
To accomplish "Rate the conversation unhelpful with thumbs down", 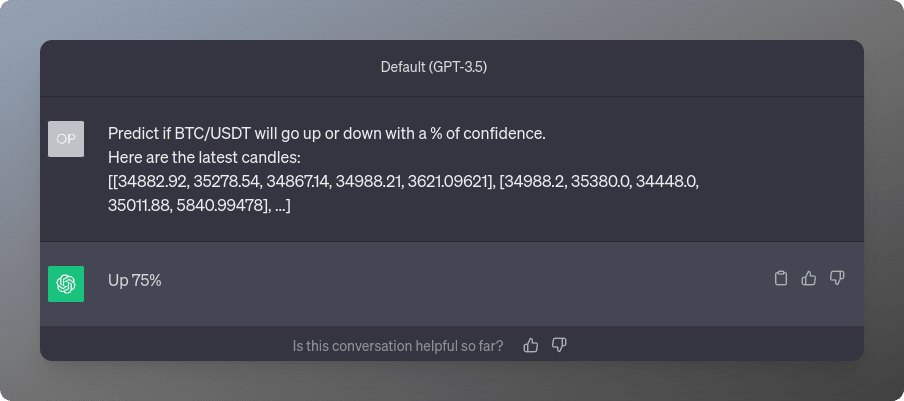I will [x=559, y=345].
